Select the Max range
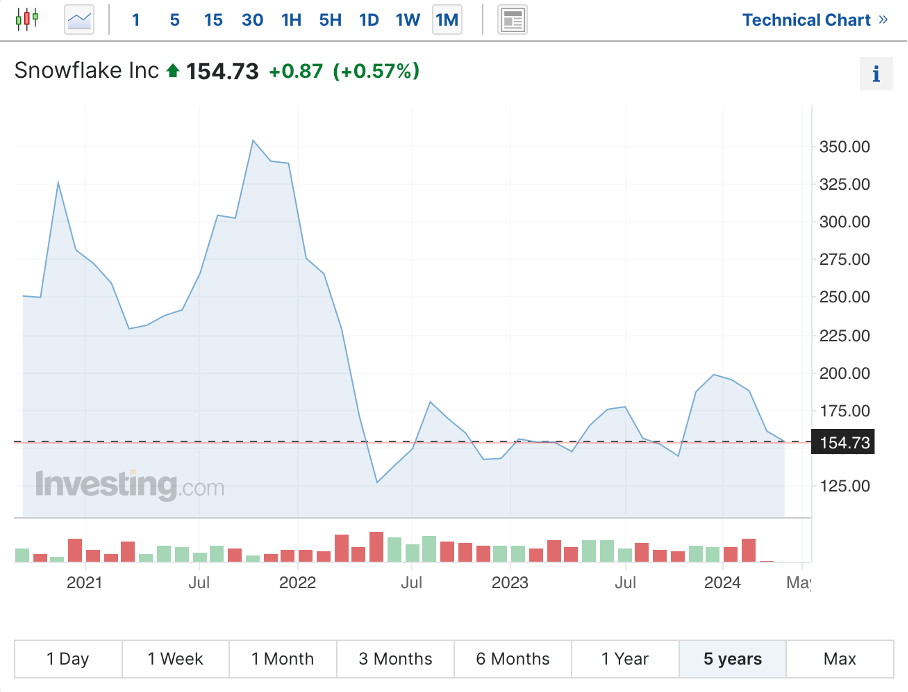This screenshot has width=908, height=692. (839, 658)
